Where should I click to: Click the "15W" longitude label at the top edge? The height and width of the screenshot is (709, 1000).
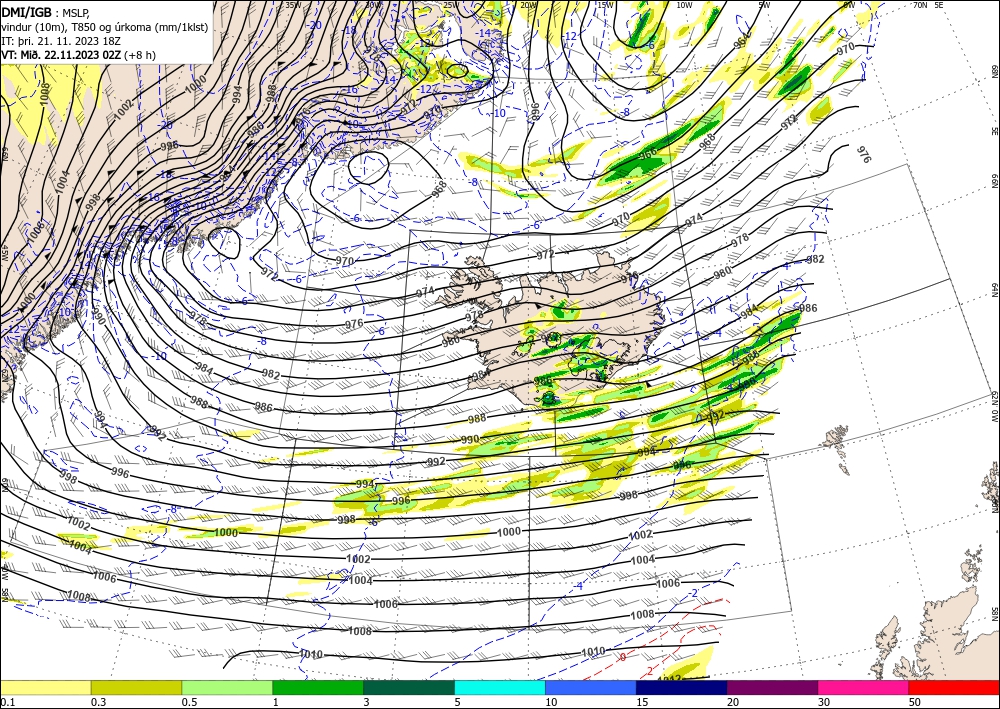605,5
